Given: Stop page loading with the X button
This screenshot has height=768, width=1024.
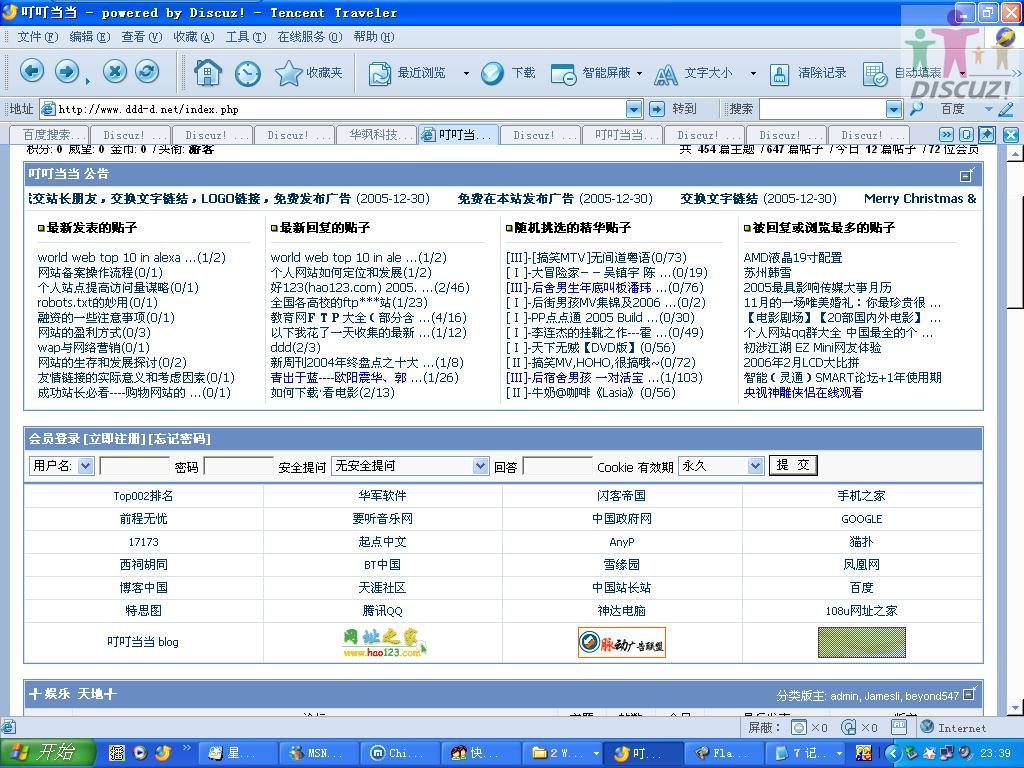Looking at the screenshot, I should [x=115, y=71].
